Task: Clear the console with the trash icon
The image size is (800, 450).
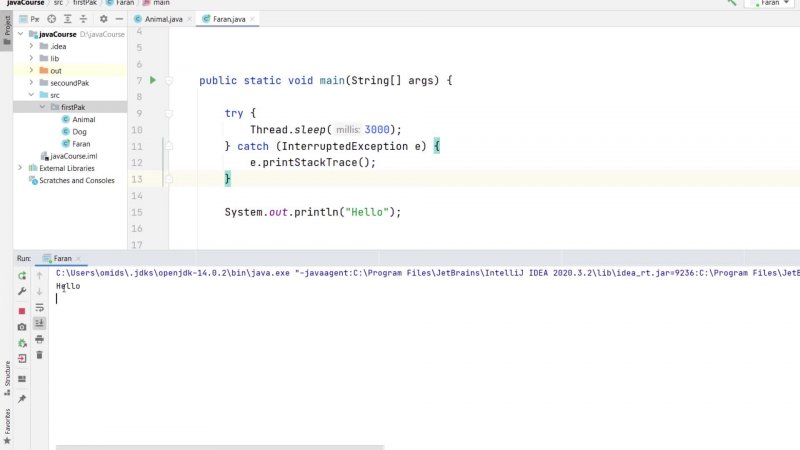Action: point(40,355)
